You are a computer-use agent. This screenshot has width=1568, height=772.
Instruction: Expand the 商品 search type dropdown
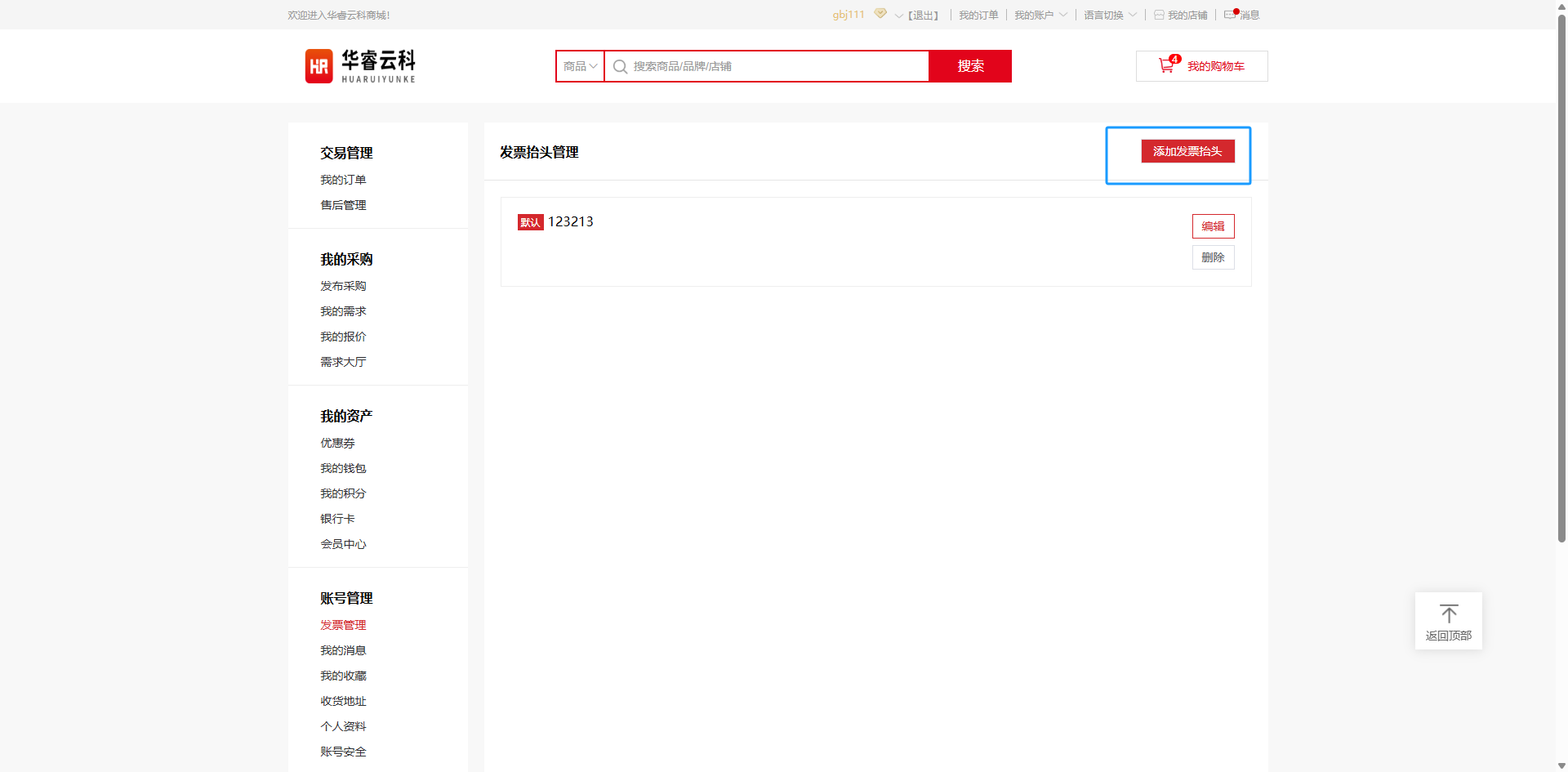[x=581, y=66]
